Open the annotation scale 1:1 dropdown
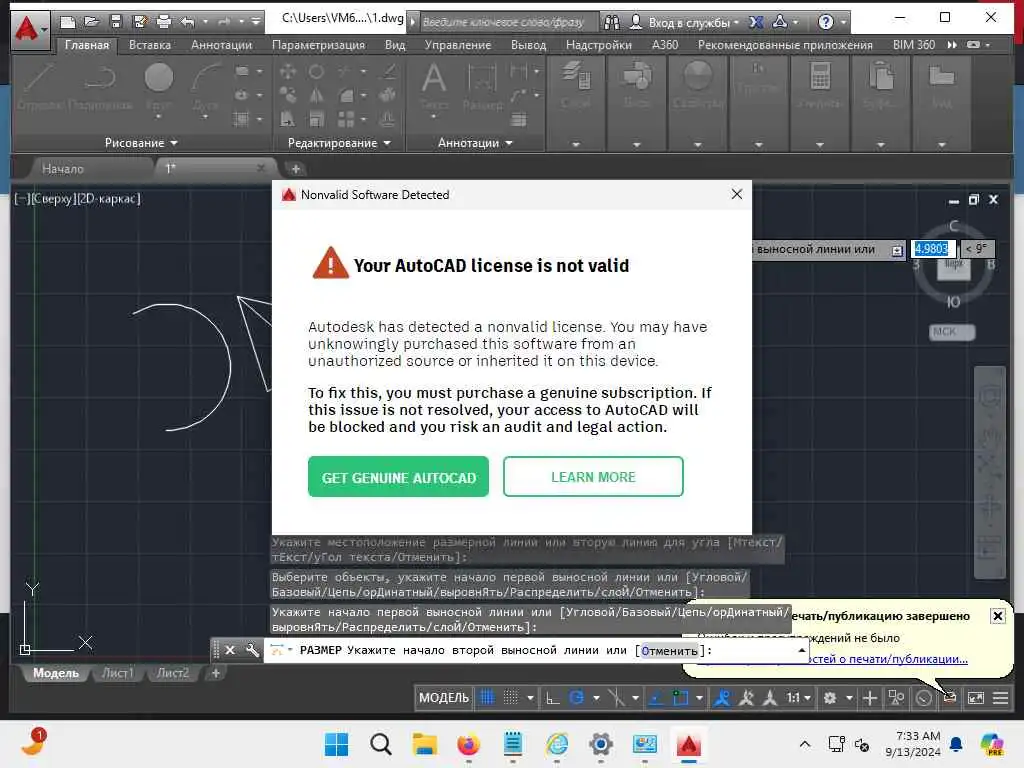Screen dimensions: 1024x768 [x=798, y=698]
